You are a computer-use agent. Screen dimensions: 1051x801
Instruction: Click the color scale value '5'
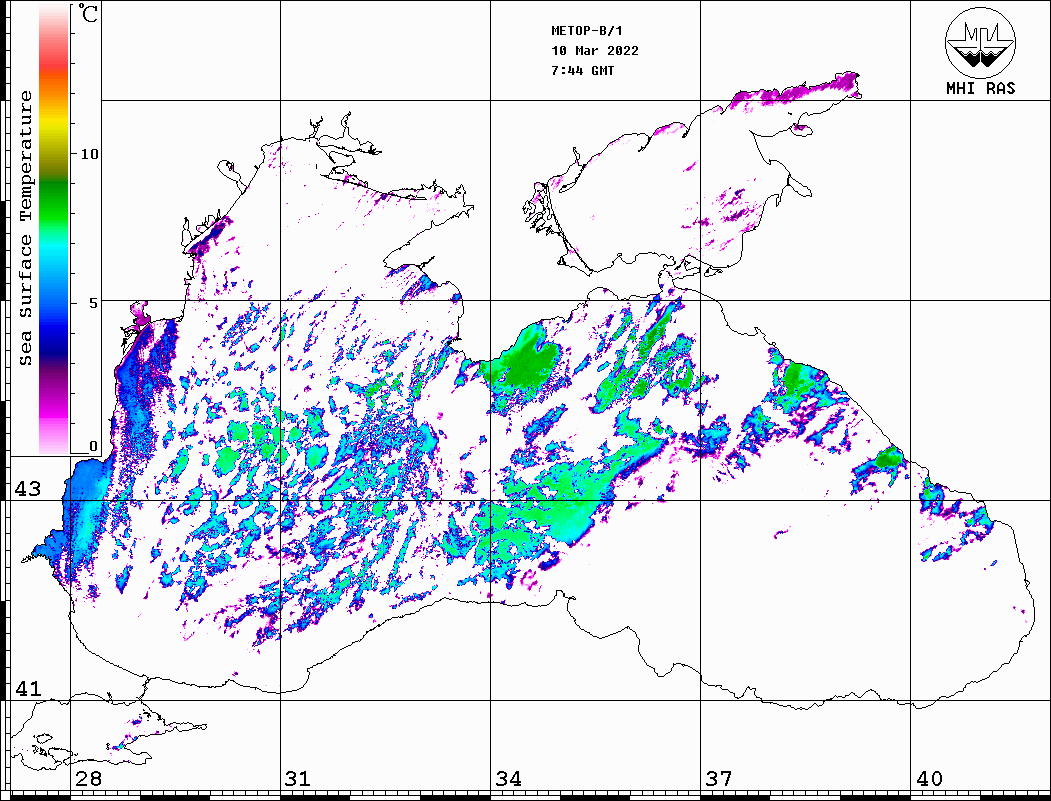coord(93,303)
